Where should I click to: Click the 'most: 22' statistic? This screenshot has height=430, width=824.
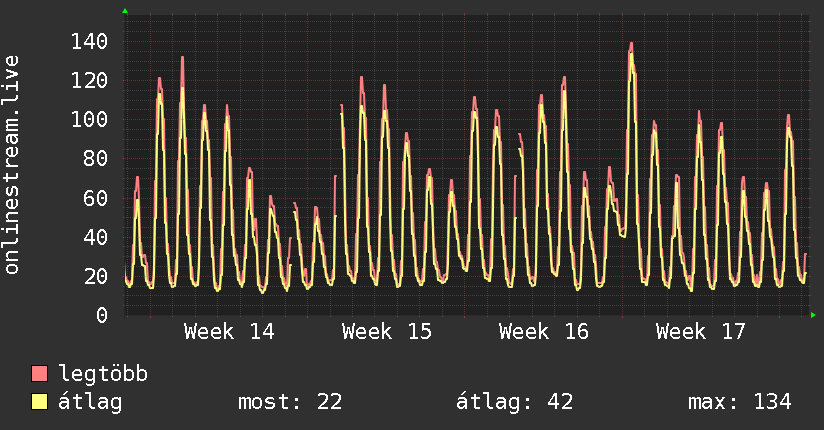click(x=290, y=402)
